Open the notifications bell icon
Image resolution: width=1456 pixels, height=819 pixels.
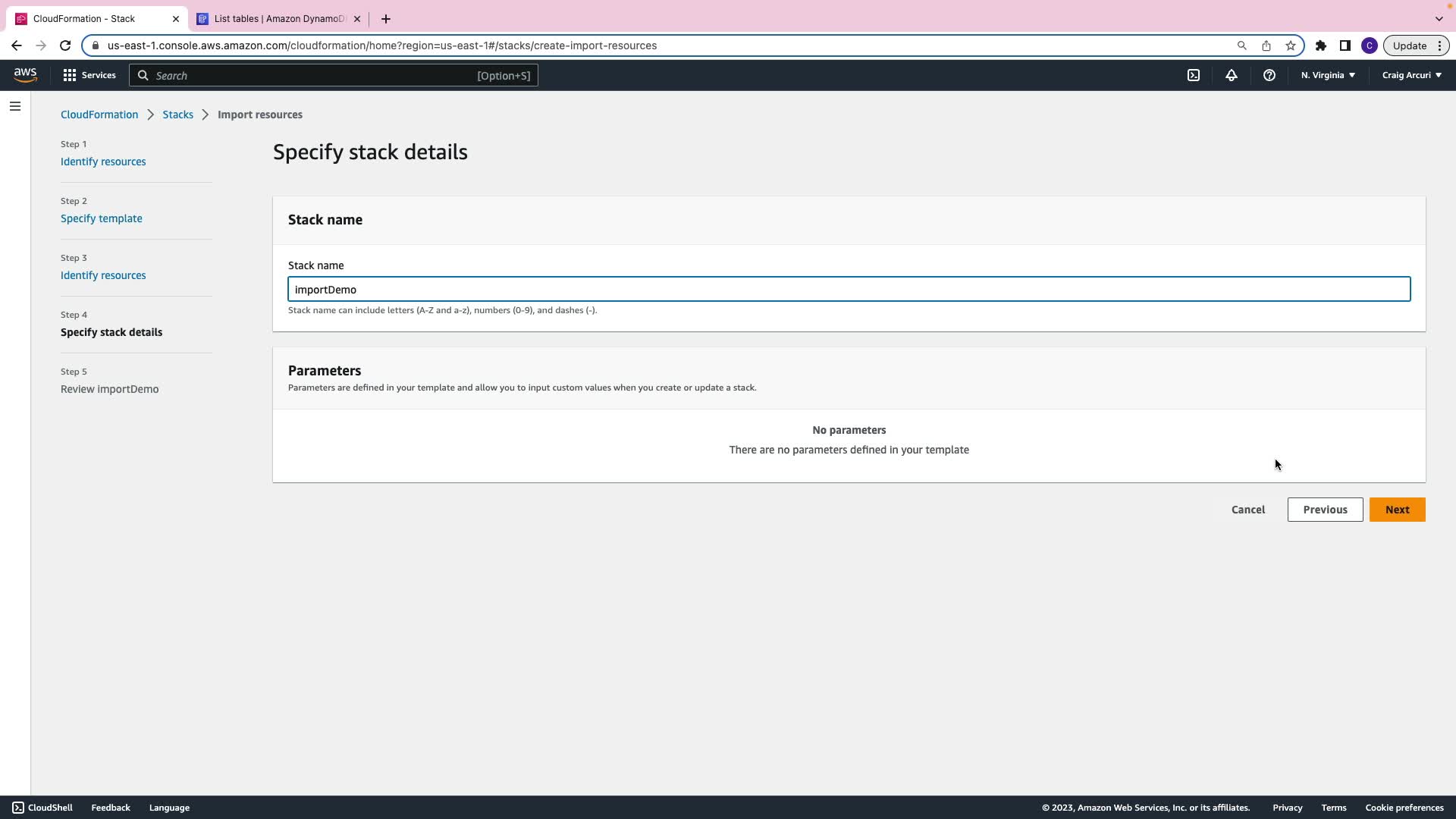coord(1232,75)
